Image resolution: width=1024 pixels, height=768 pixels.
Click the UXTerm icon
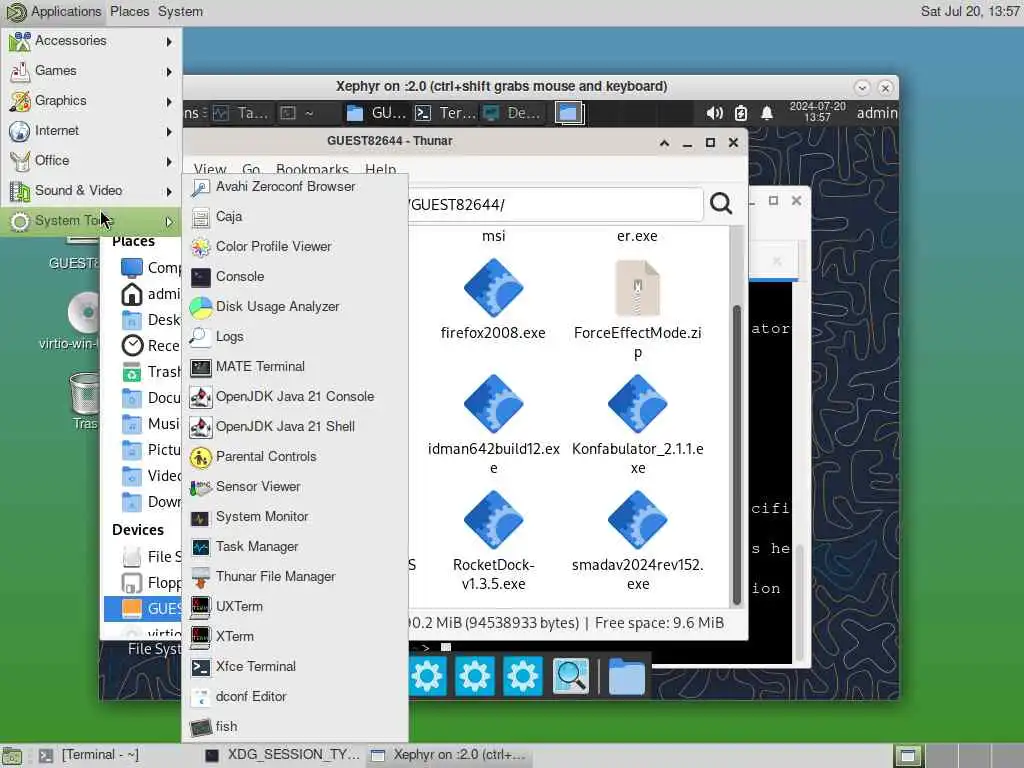click(x=200, y=607)
